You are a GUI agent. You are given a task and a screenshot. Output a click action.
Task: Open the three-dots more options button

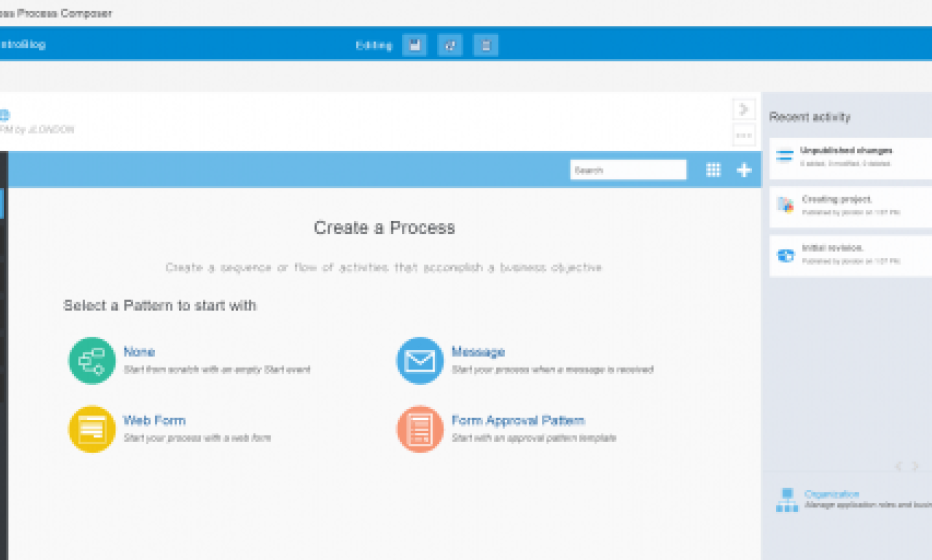pyautogui.click(x=744, y=135)
